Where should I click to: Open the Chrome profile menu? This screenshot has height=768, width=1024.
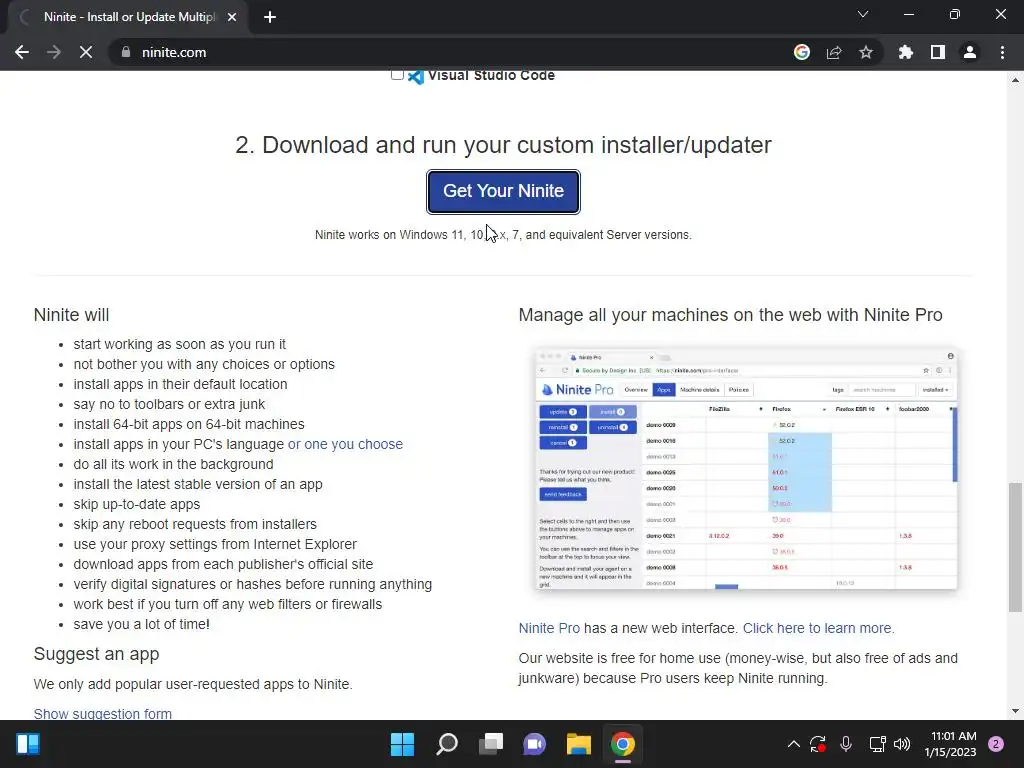point(970,52)
